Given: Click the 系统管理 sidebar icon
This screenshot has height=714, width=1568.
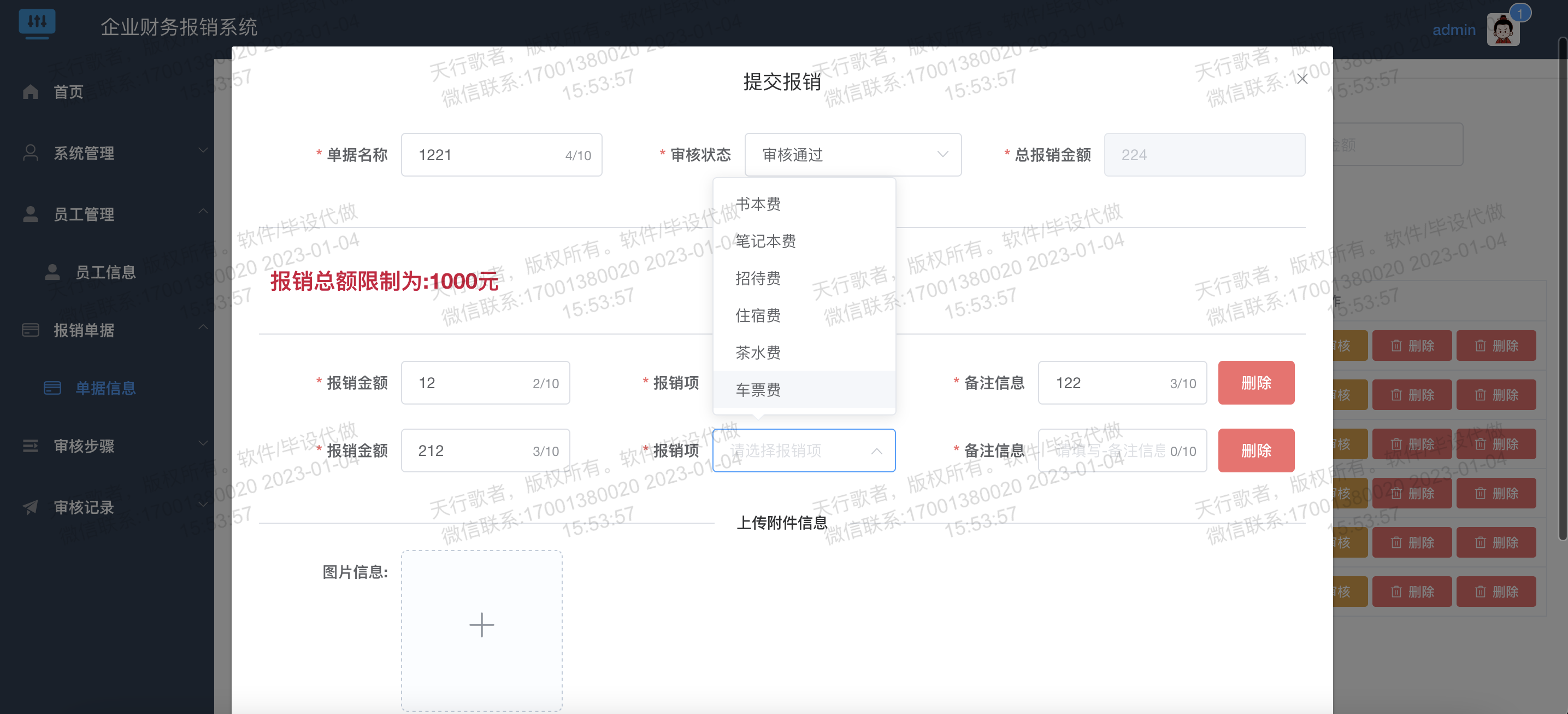Looking at the screenshot, I should click(30, 153).
